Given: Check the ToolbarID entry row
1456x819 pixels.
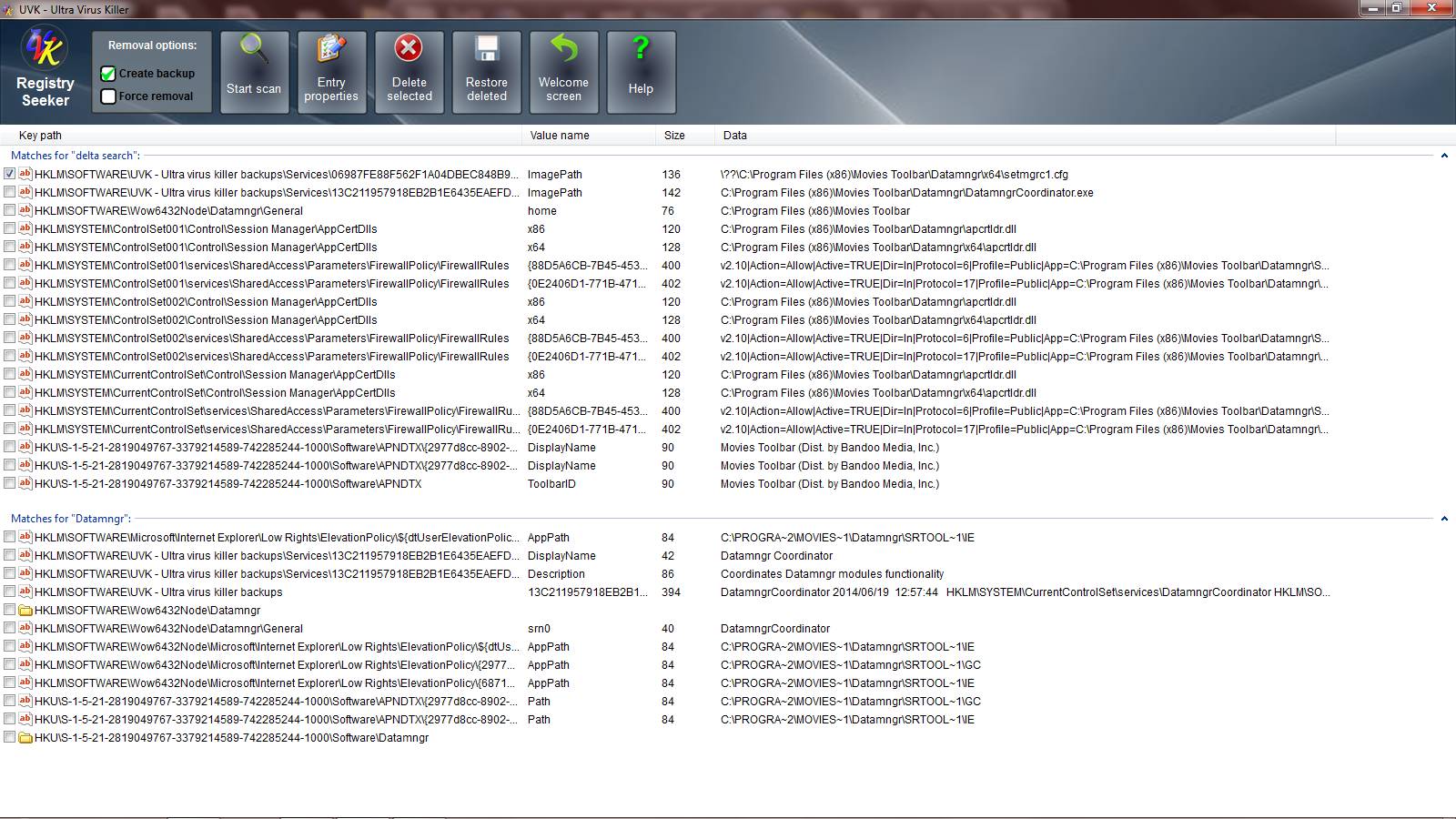Looking at the screenshot, I should click(9, 483).
